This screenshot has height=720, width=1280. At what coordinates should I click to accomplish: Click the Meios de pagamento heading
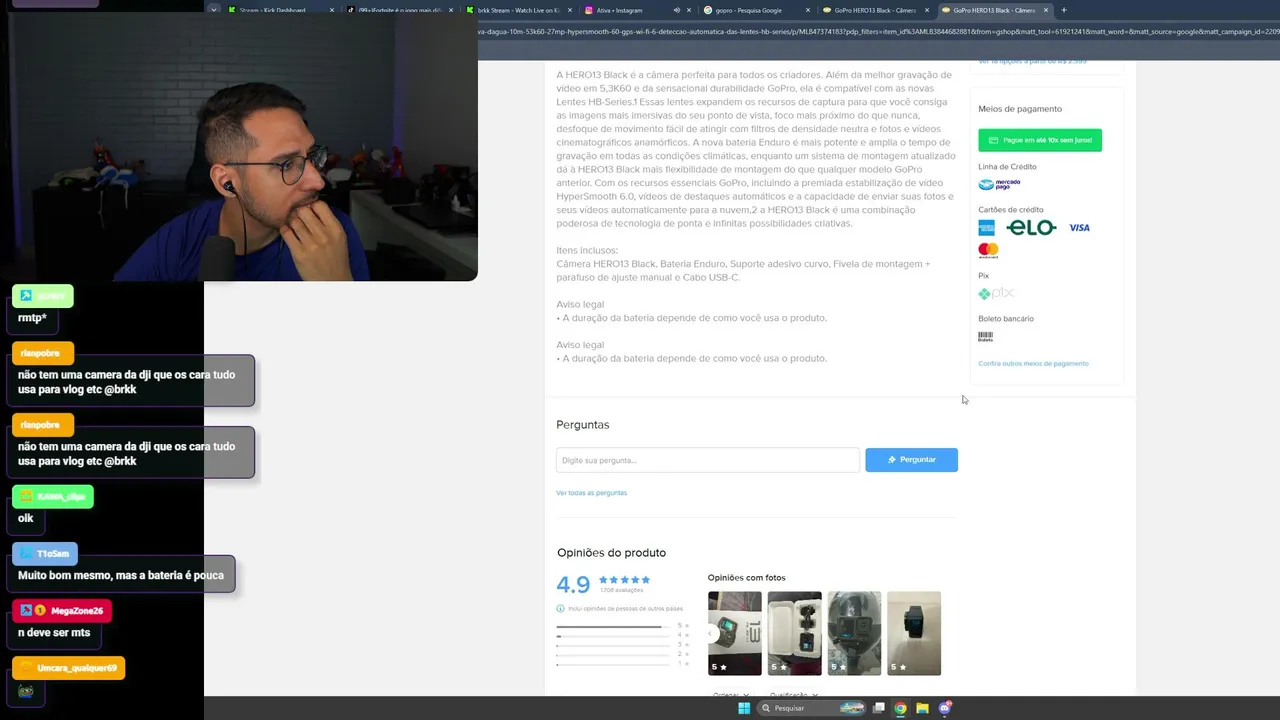pyautogui.click(x=1020, y=109)
